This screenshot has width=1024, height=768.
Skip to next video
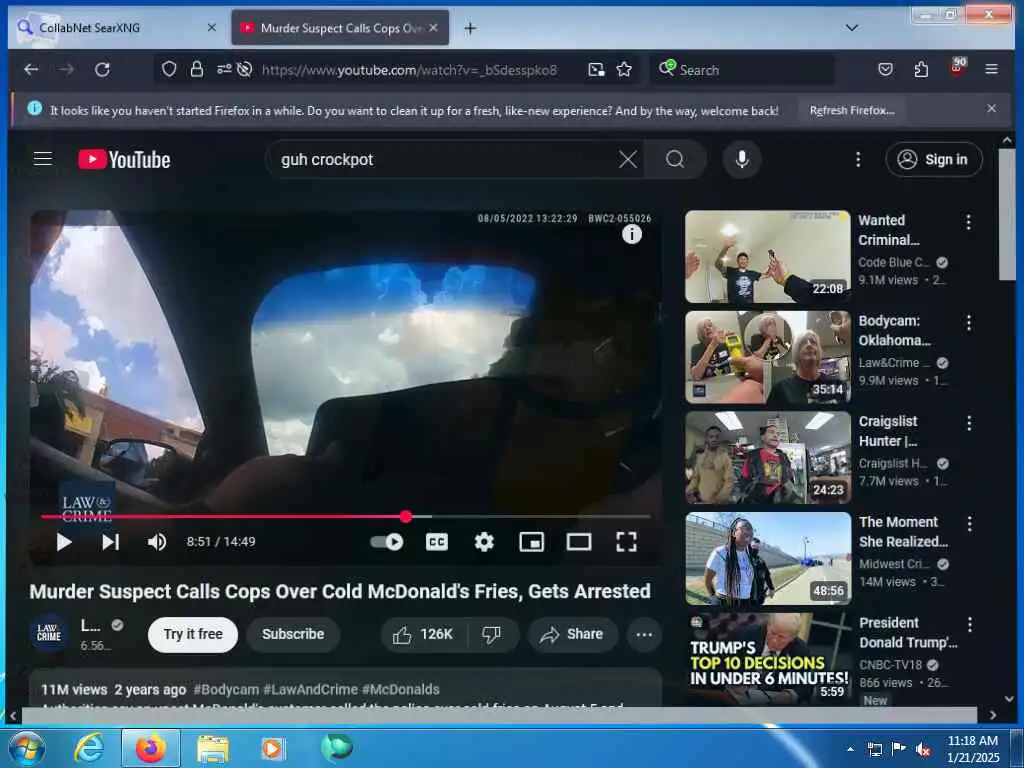[x=110, y=542]
